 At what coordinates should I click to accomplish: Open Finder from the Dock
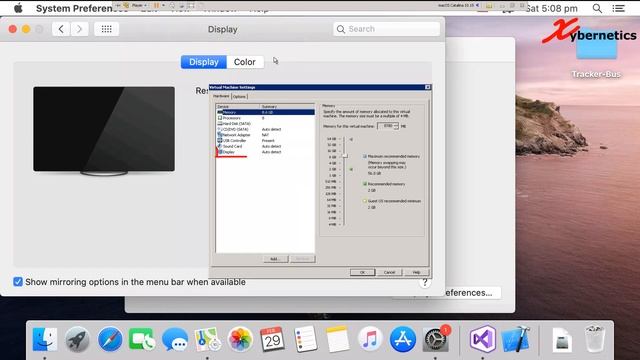click(x=45, y=340)
